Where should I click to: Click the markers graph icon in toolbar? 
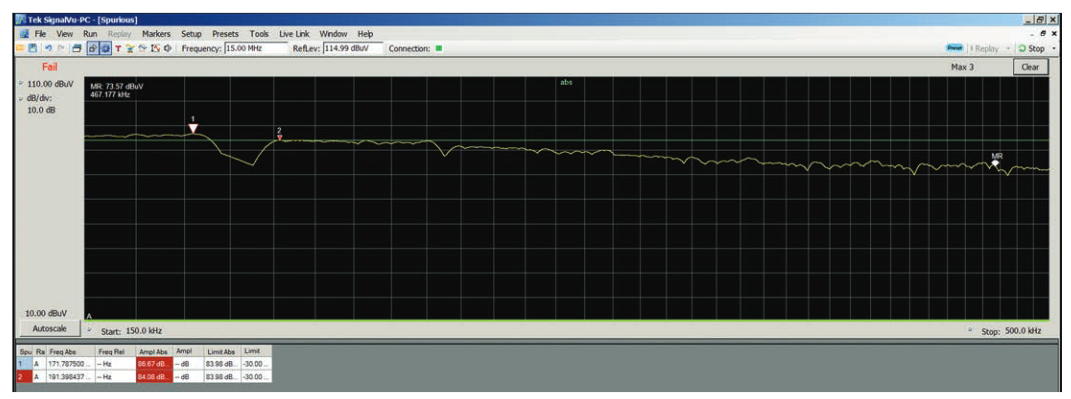156,49
